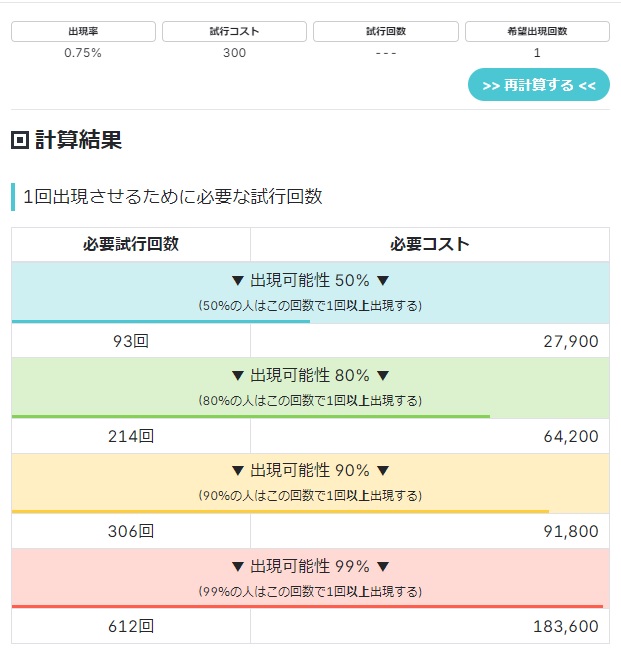Click the 306回 trial count cell
621x655 pixels.
coord(131,531)
